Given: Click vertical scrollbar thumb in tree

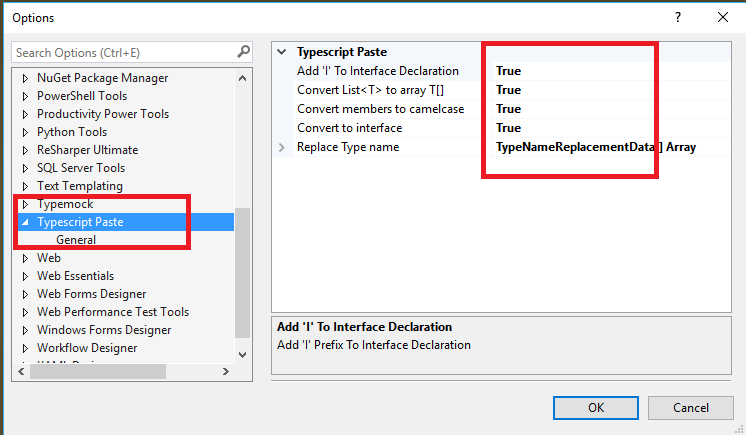Looking at the screenshot, I should [x=242, y=273].
